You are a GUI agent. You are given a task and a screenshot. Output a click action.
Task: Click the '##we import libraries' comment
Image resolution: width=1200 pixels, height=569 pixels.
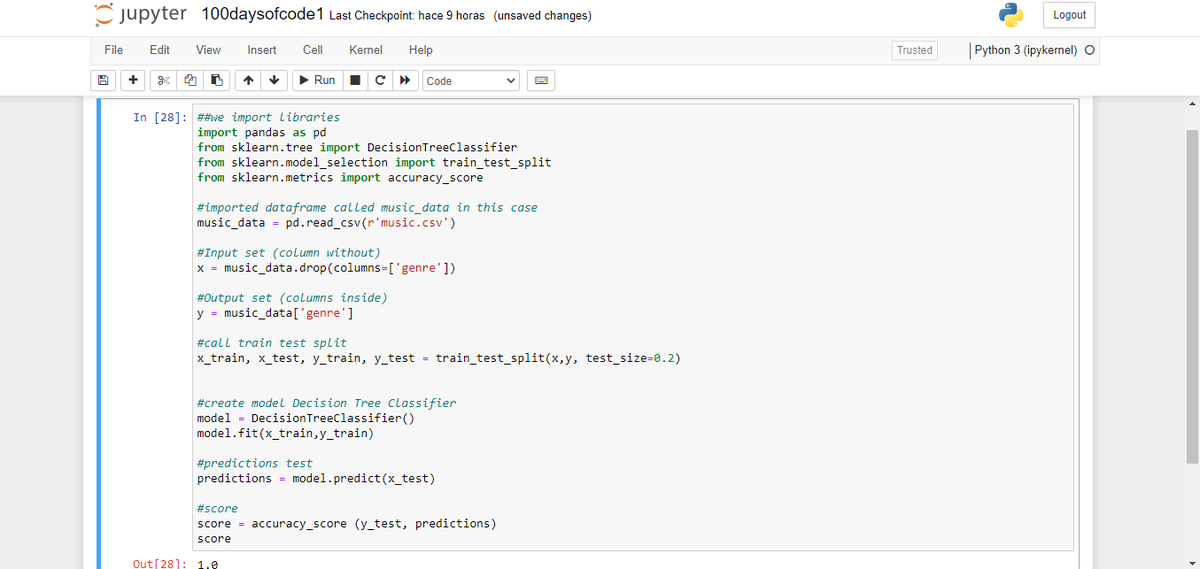click(269, 117)
